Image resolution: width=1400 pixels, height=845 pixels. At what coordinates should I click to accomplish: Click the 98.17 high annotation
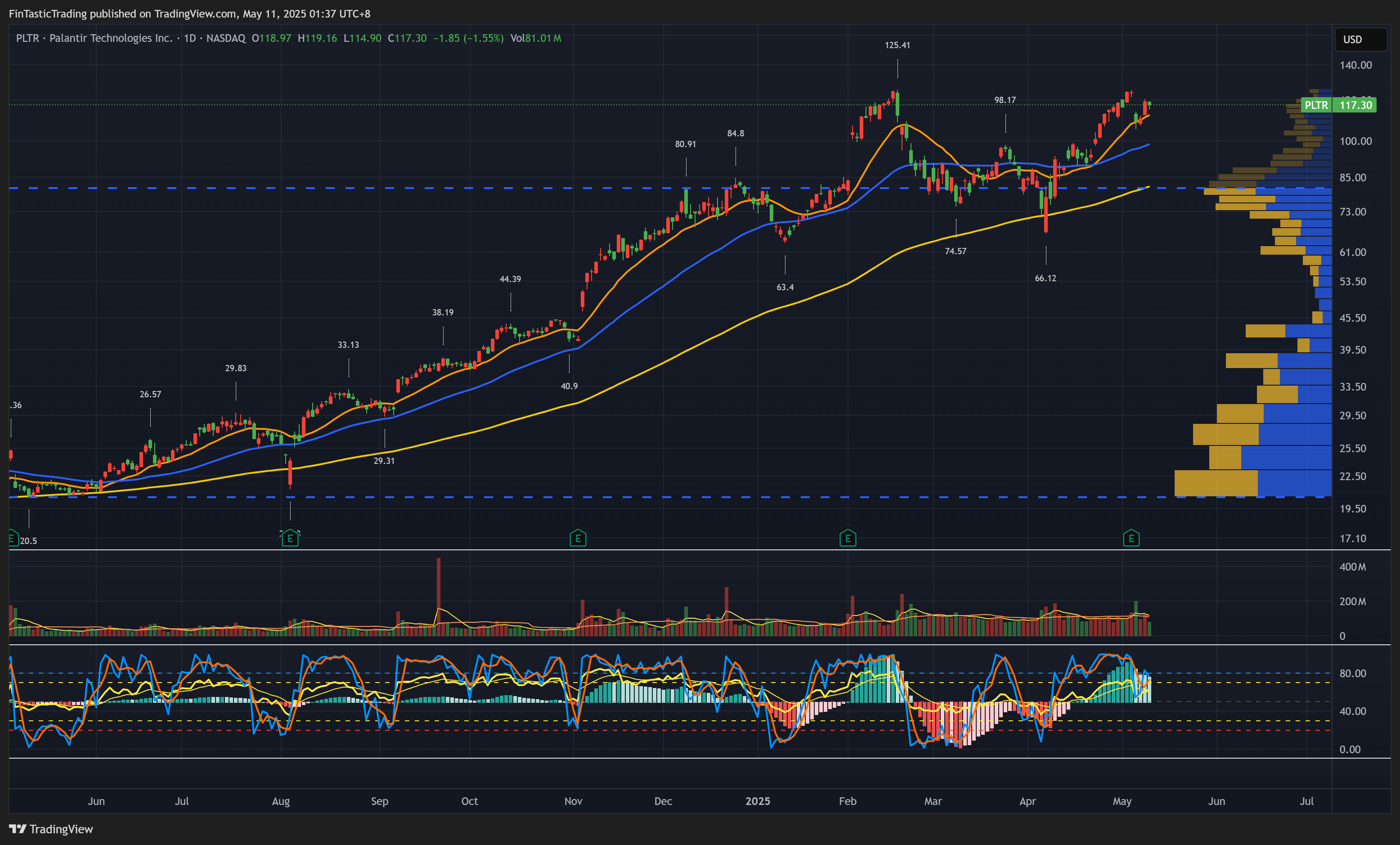click(x=1005, y=100)
